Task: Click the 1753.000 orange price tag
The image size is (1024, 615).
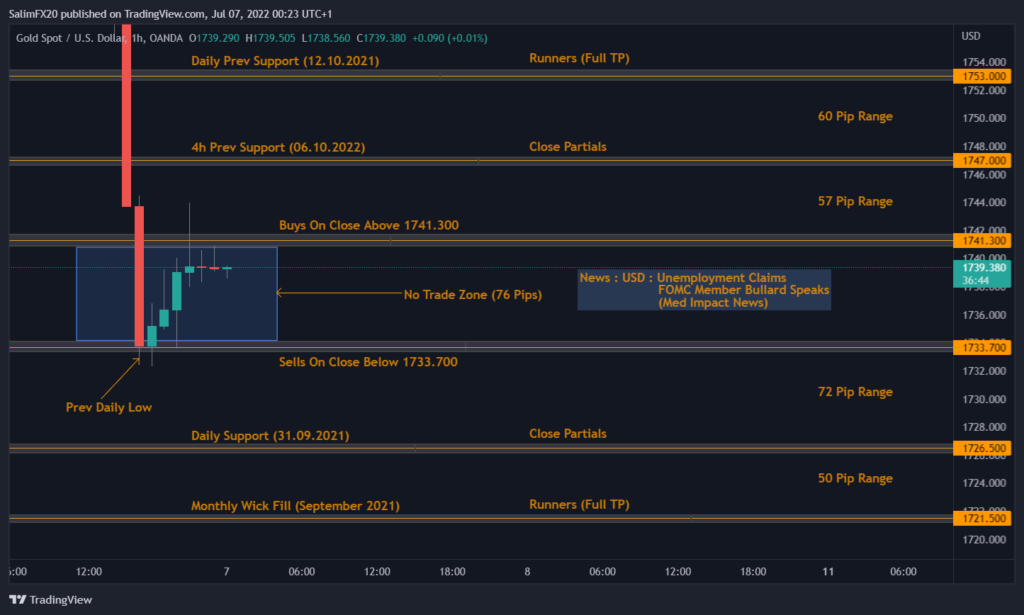Action: (985, 75)
